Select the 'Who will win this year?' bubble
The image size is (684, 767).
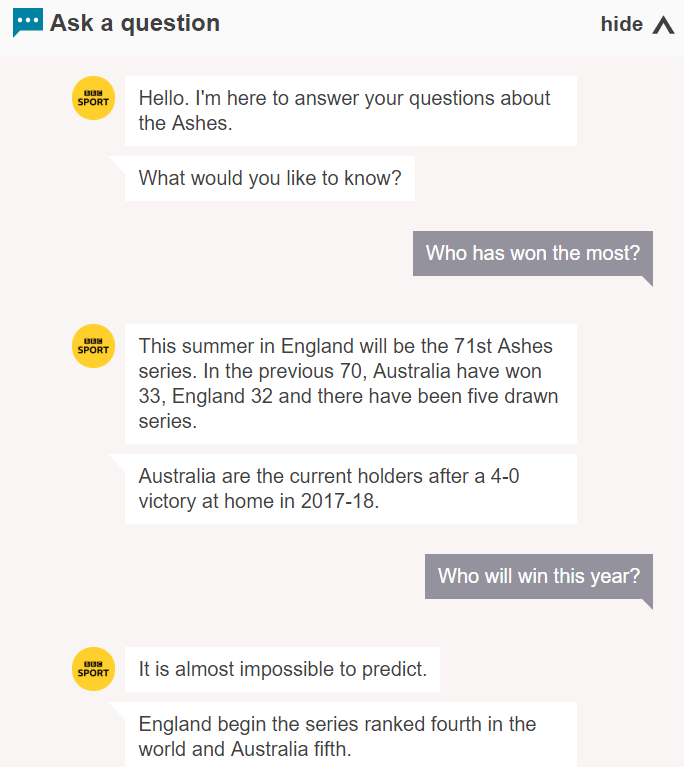[538, 576]
